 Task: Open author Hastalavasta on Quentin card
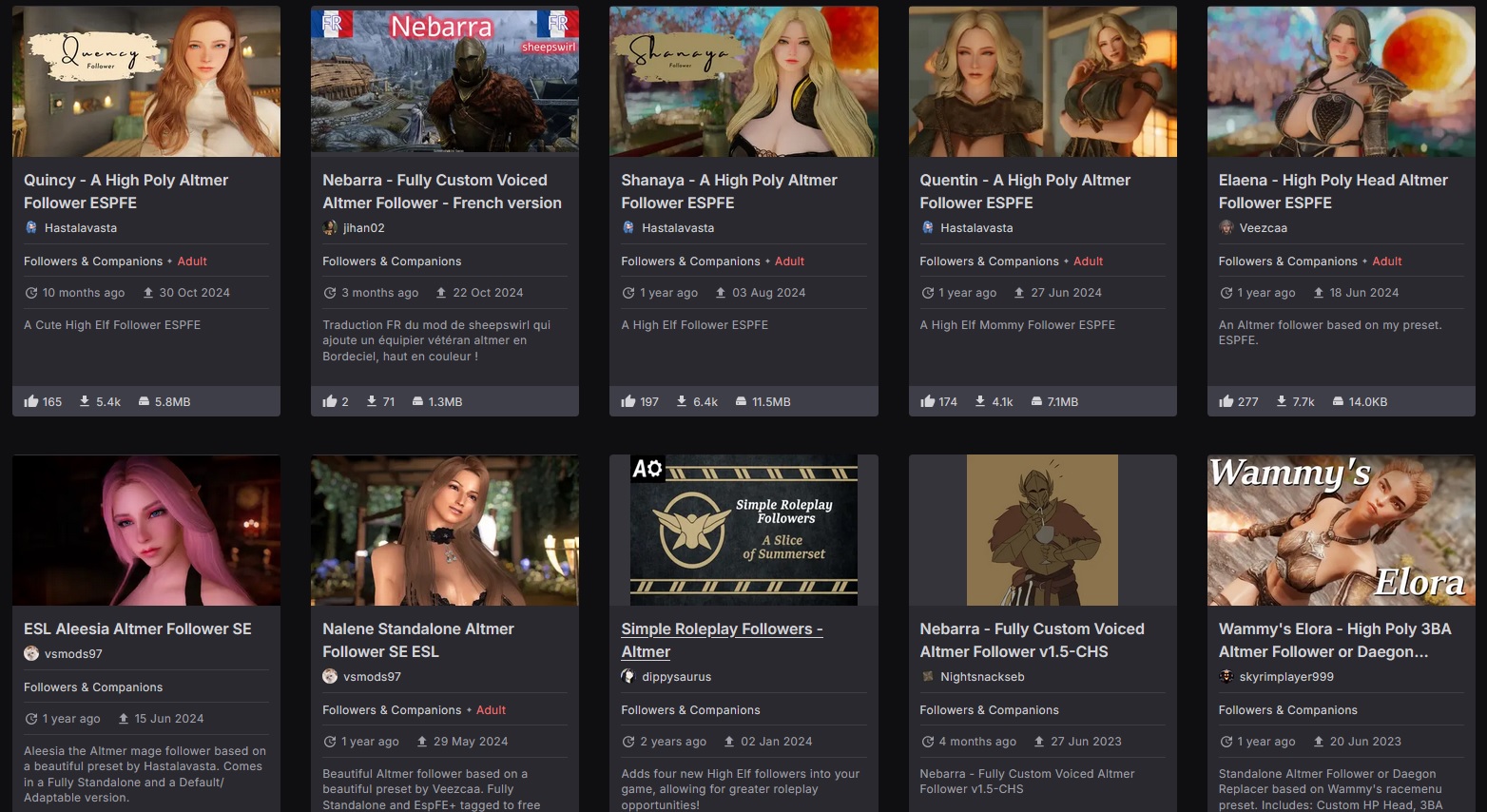[976, 228]
